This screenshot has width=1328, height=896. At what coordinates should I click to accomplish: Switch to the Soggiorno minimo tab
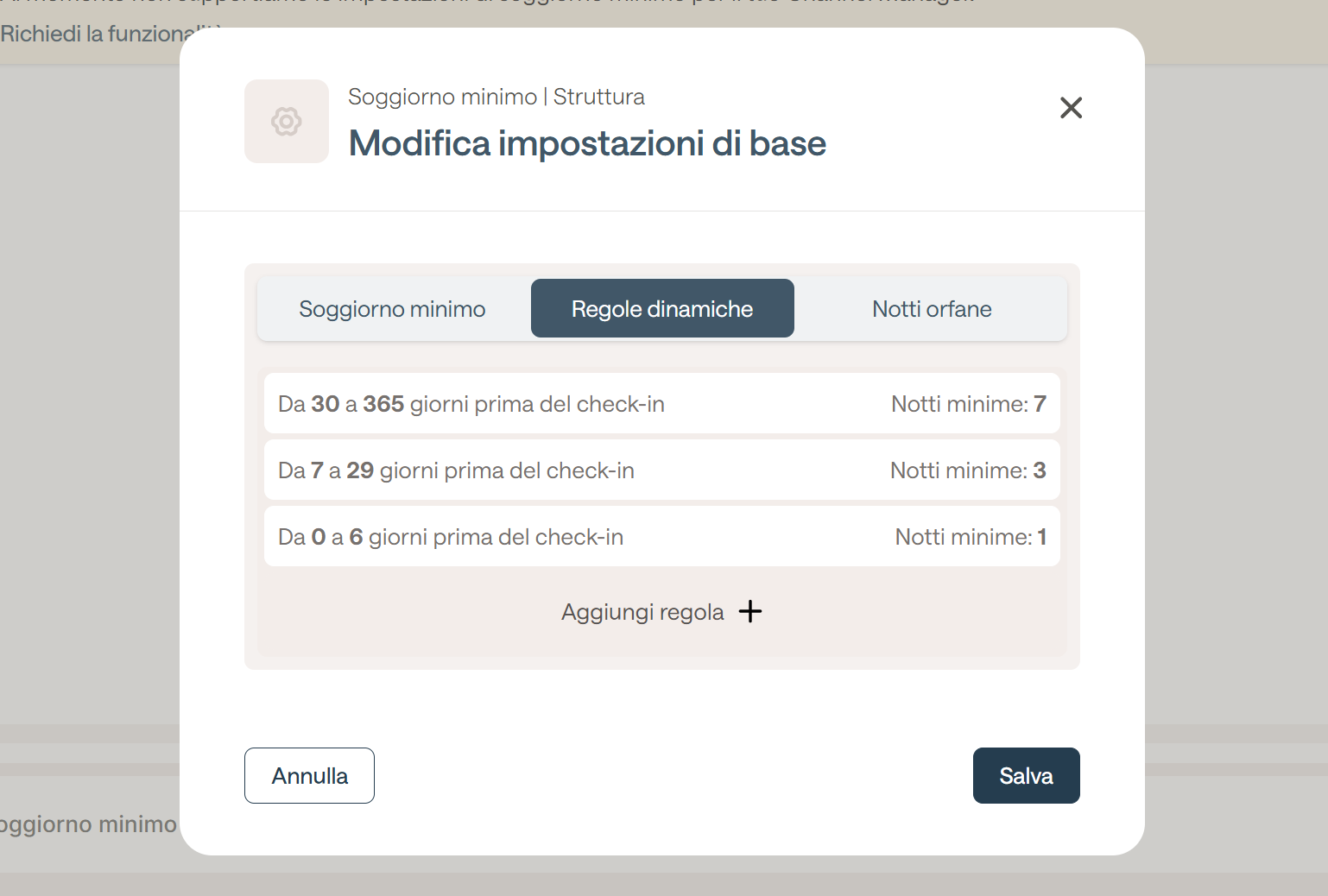point(393,308)
